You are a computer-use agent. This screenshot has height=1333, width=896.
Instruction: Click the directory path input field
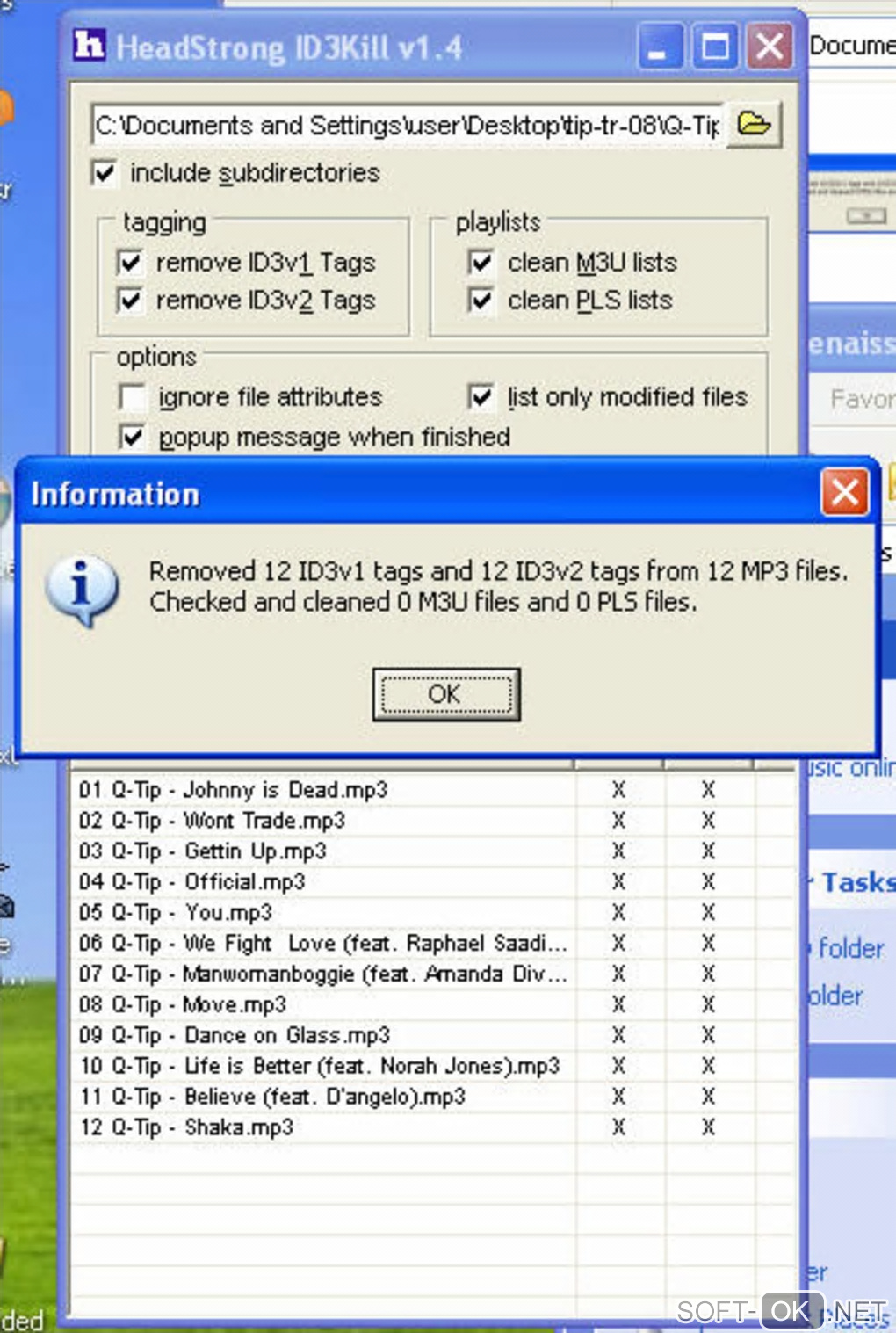[408, 125]
